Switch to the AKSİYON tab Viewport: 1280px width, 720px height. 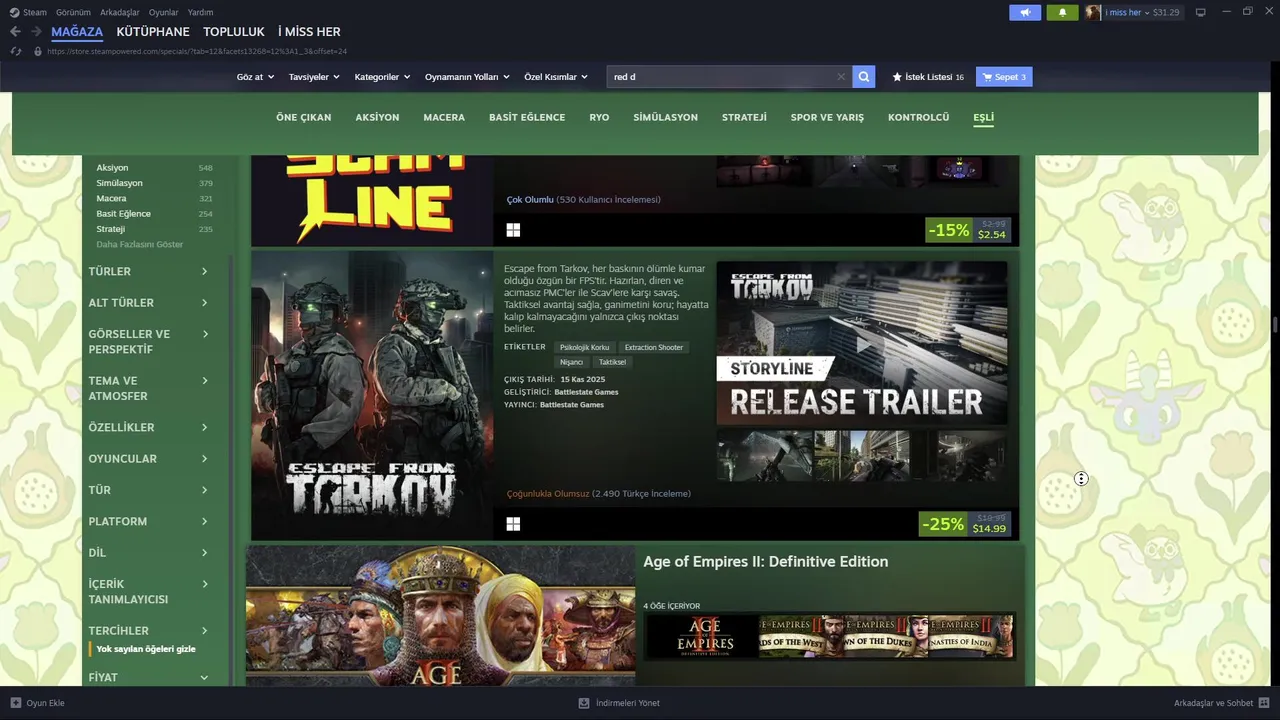tap(377, 117)
